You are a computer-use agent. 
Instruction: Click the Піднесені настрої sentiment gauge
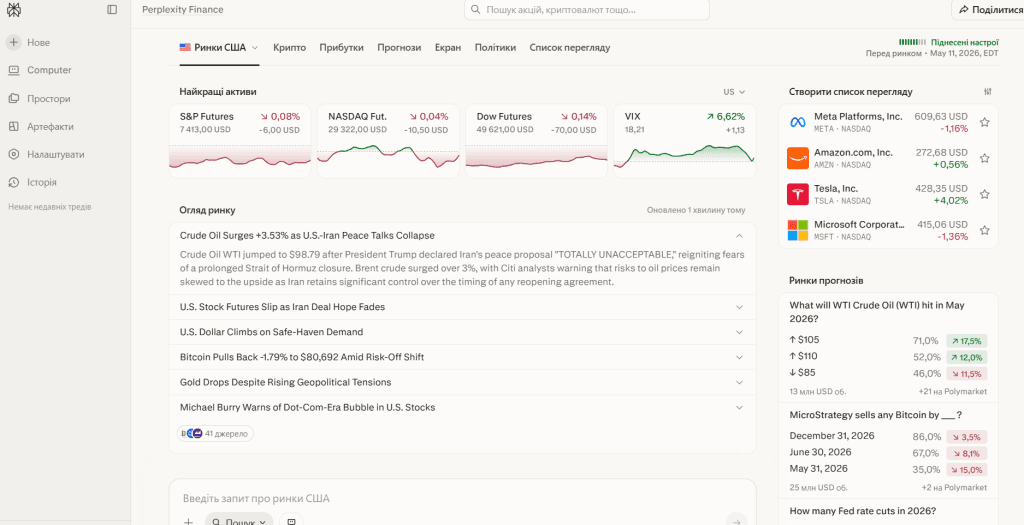[949, 41]
